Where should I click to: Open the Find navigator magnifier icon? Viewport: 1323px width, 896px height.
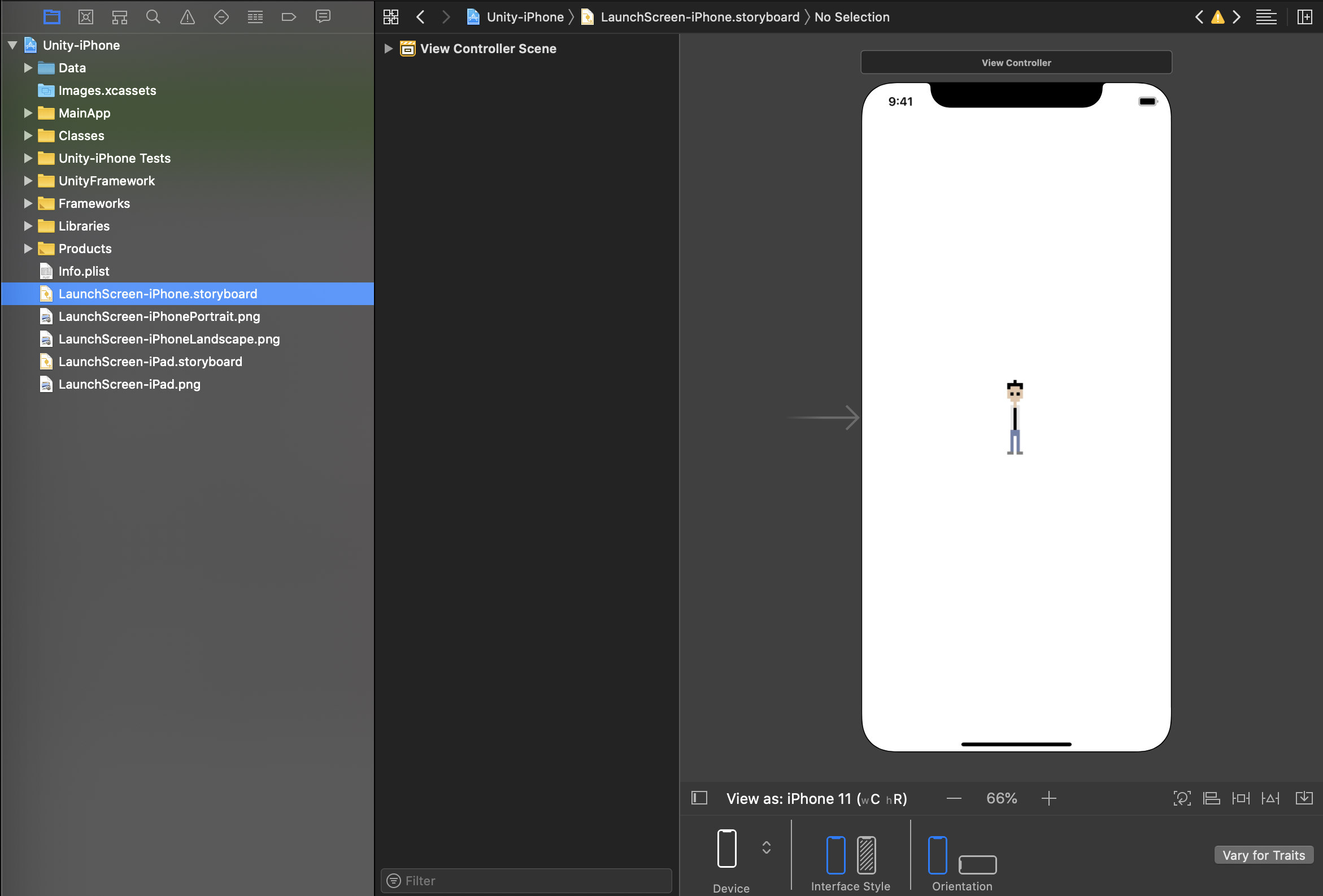click(153, 17)
